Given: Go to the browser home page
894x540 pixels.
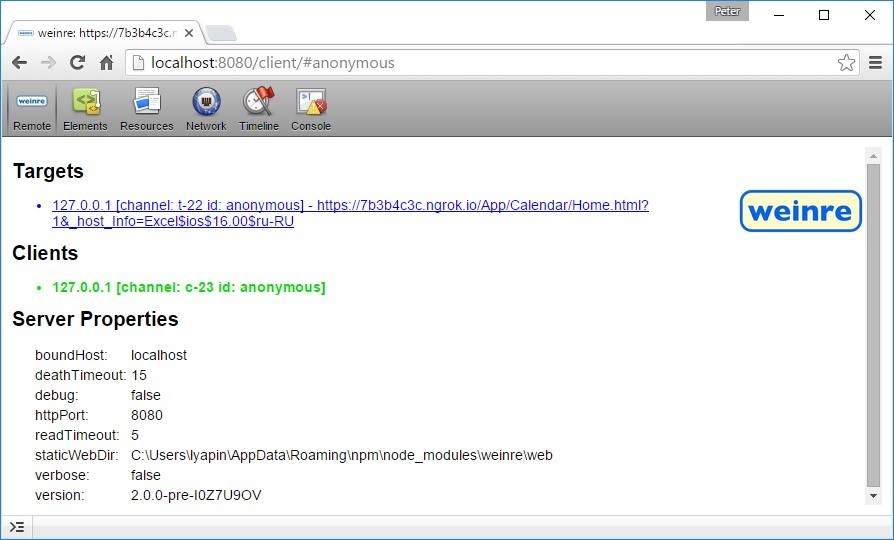Looking at the screenshot, I should (x=107, y=63).
